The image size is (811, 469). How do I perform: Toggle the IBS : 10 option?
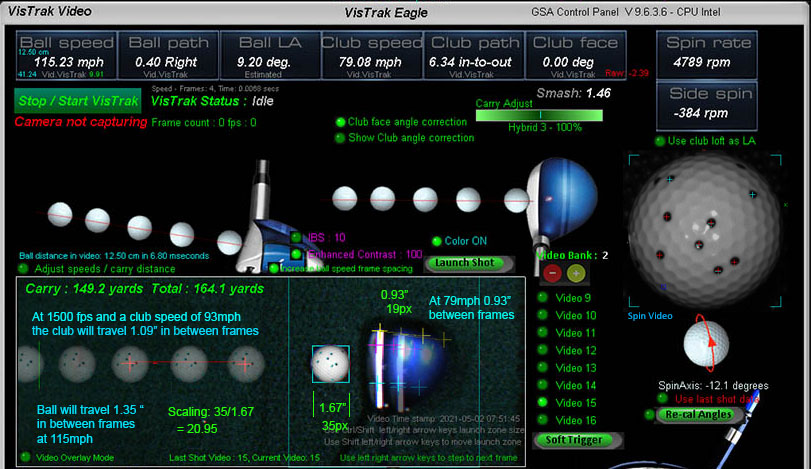point(296,237)
